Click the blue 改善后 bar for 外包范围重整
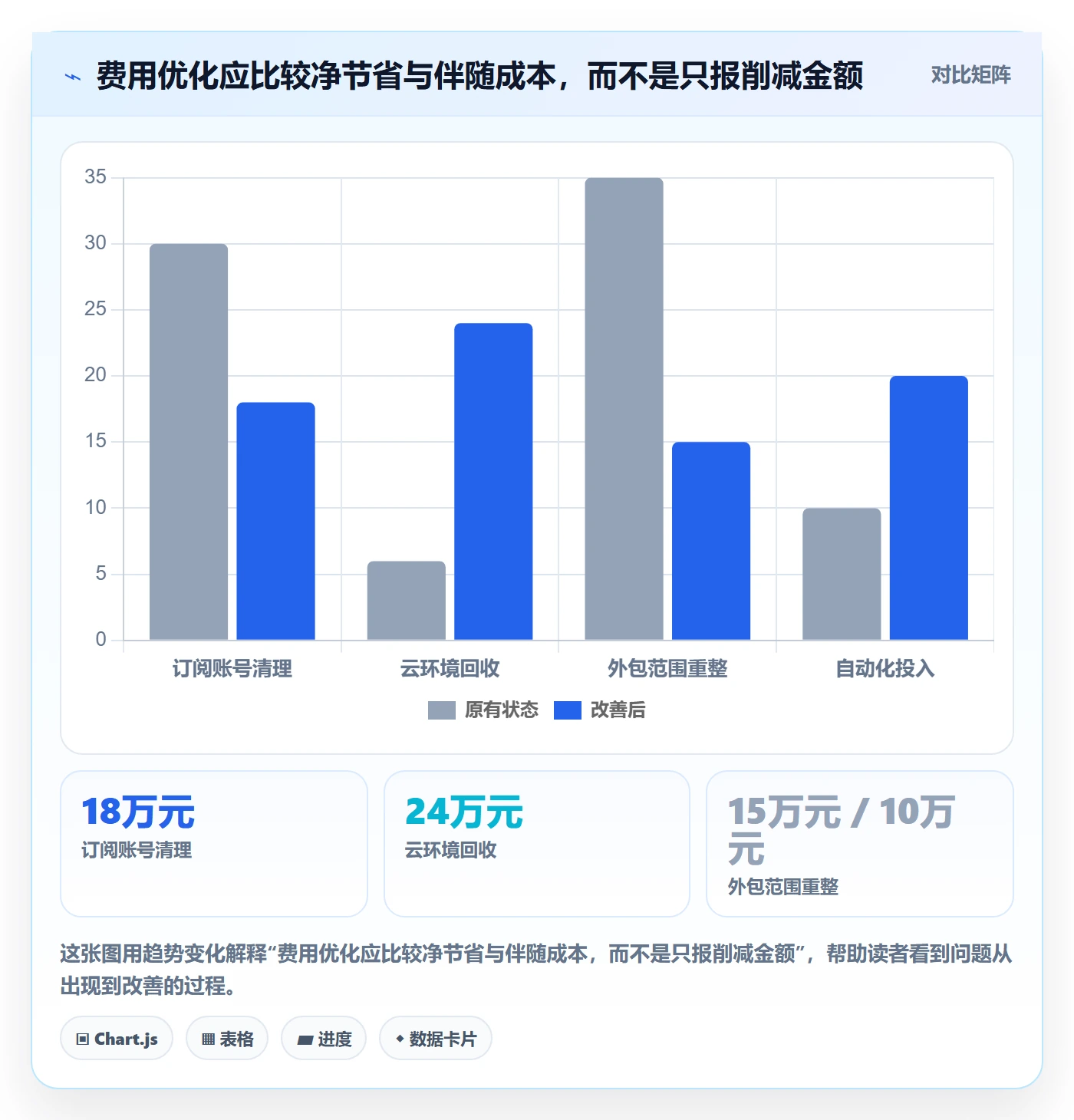This screenshot has height=1120, width=1074. [711, 541]
